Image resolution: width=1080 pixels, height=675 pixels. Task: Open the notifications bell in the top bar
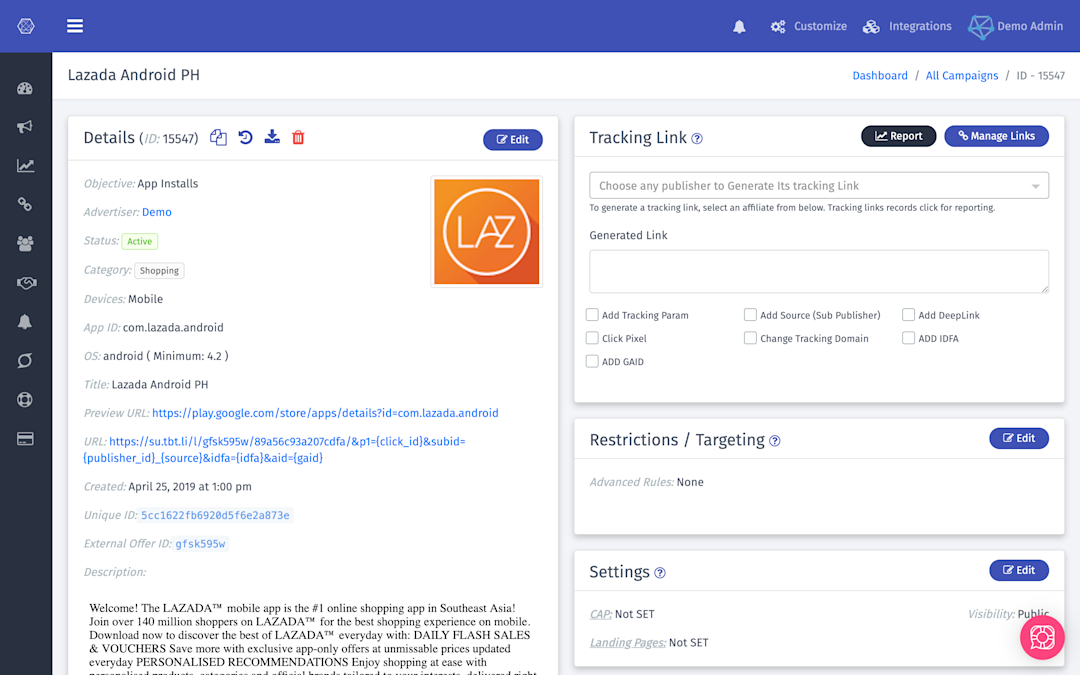739,27
